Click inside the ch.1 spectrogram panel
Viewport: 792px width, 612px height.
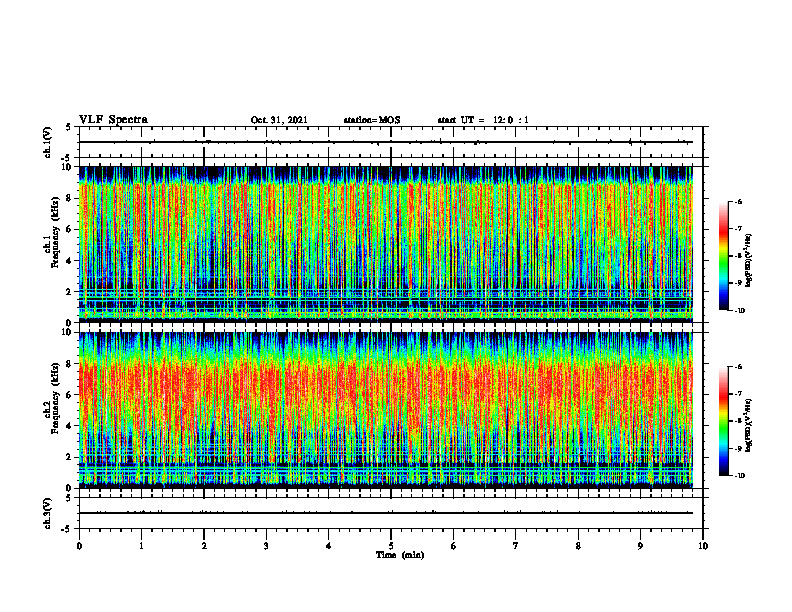click(385, 244)
